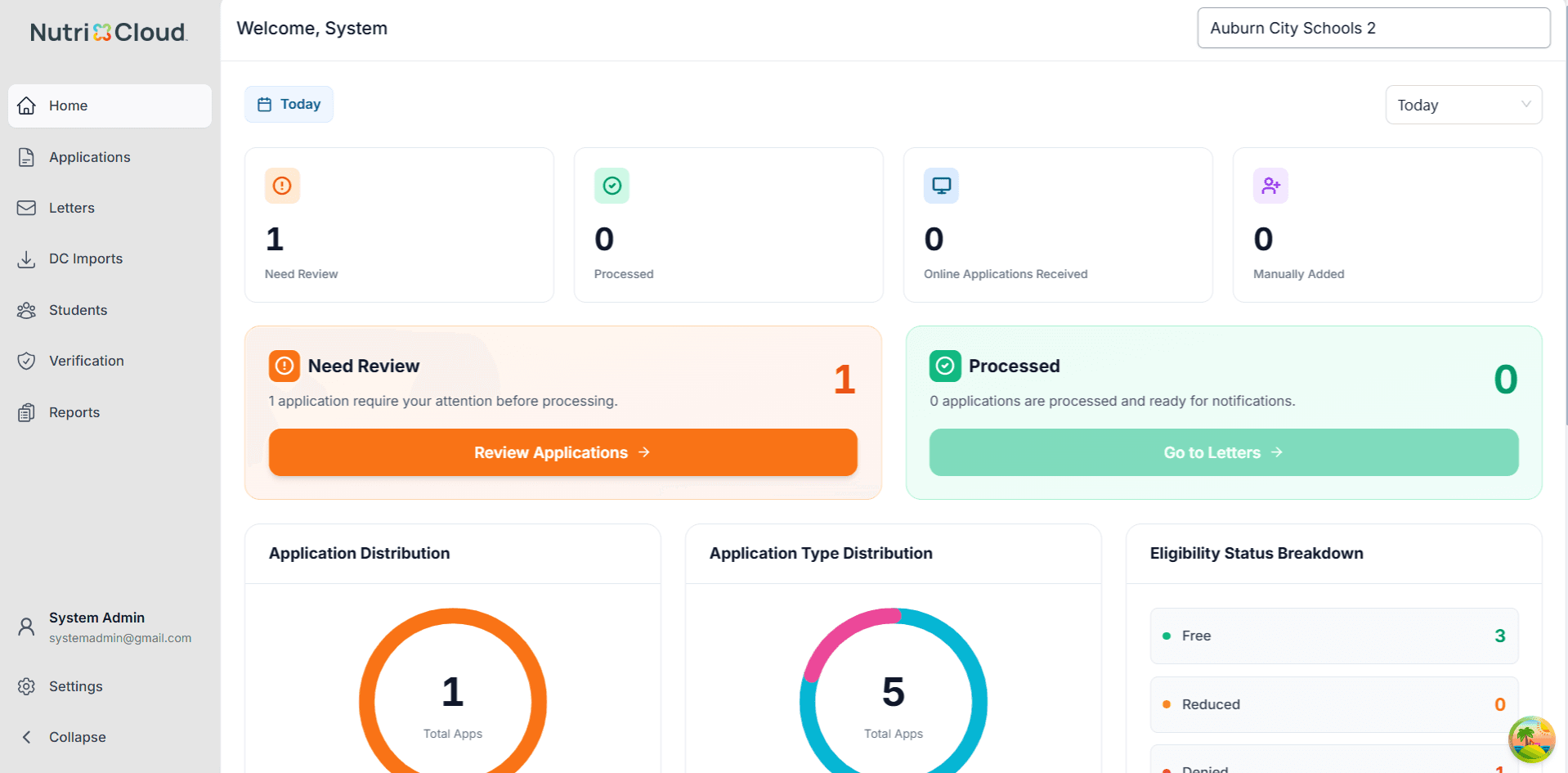Click the Go to Letters button
The height and width of the screenshot is (773, 1568).
1224,452
